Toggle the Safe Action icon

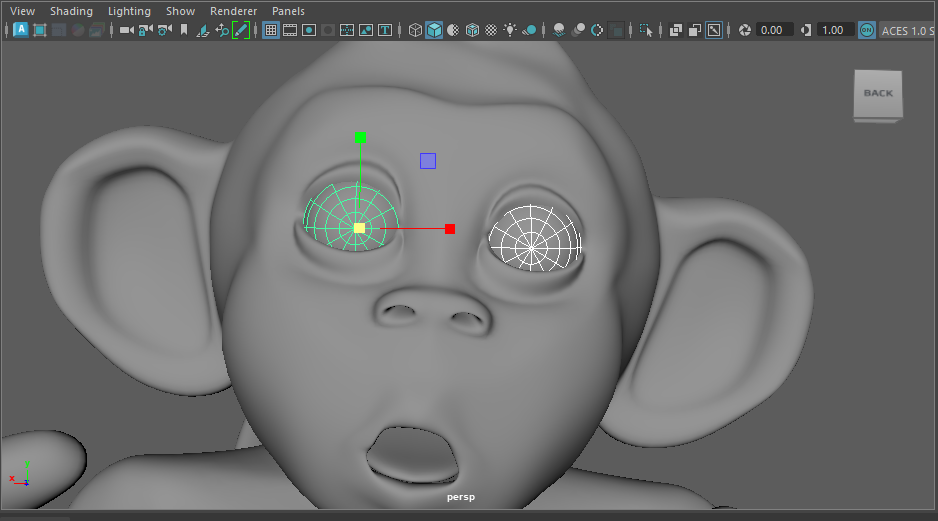tap(366, 30)
